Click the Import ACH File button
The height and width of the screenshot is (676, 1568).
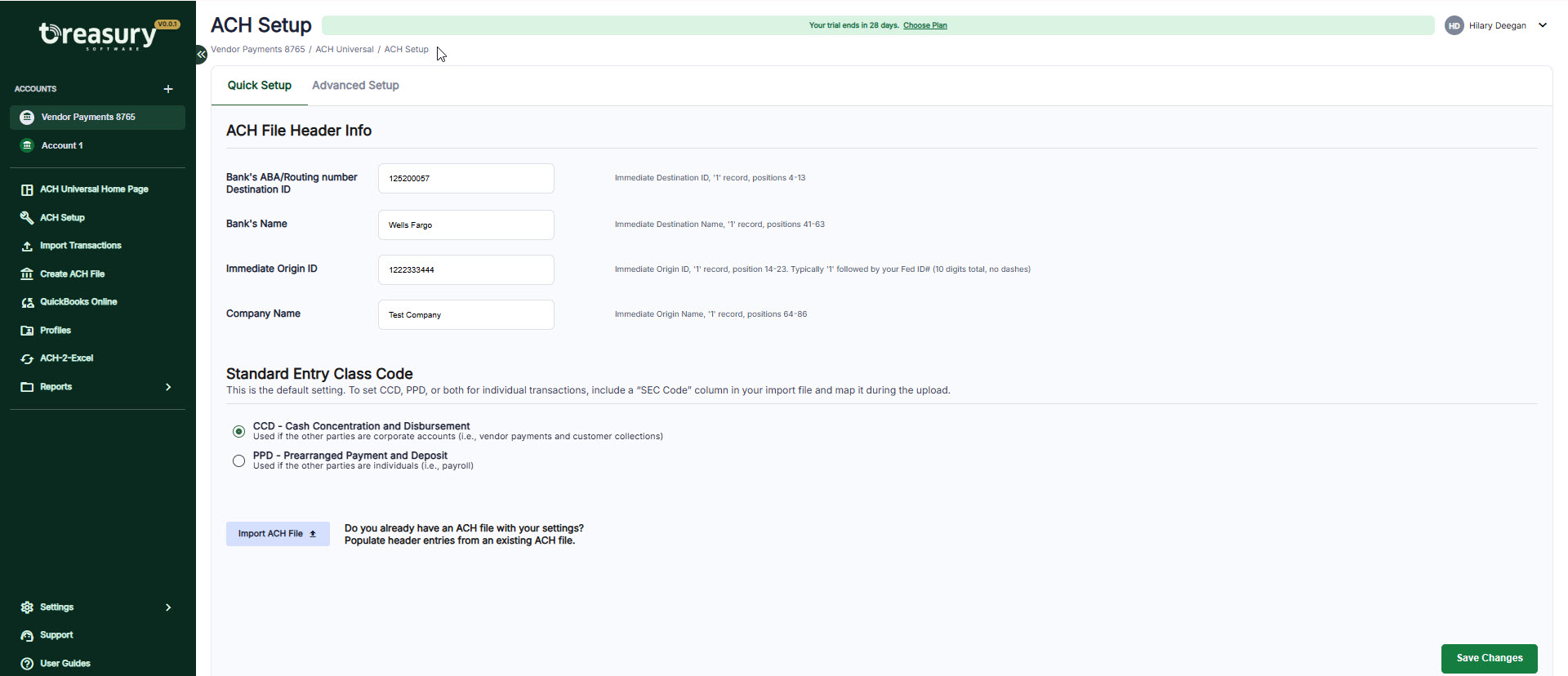point(278,534)
